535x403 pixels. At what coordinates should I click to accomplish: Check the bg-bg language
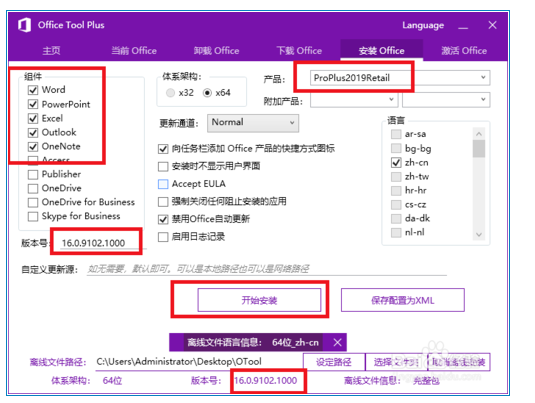(x=396, y=148)
